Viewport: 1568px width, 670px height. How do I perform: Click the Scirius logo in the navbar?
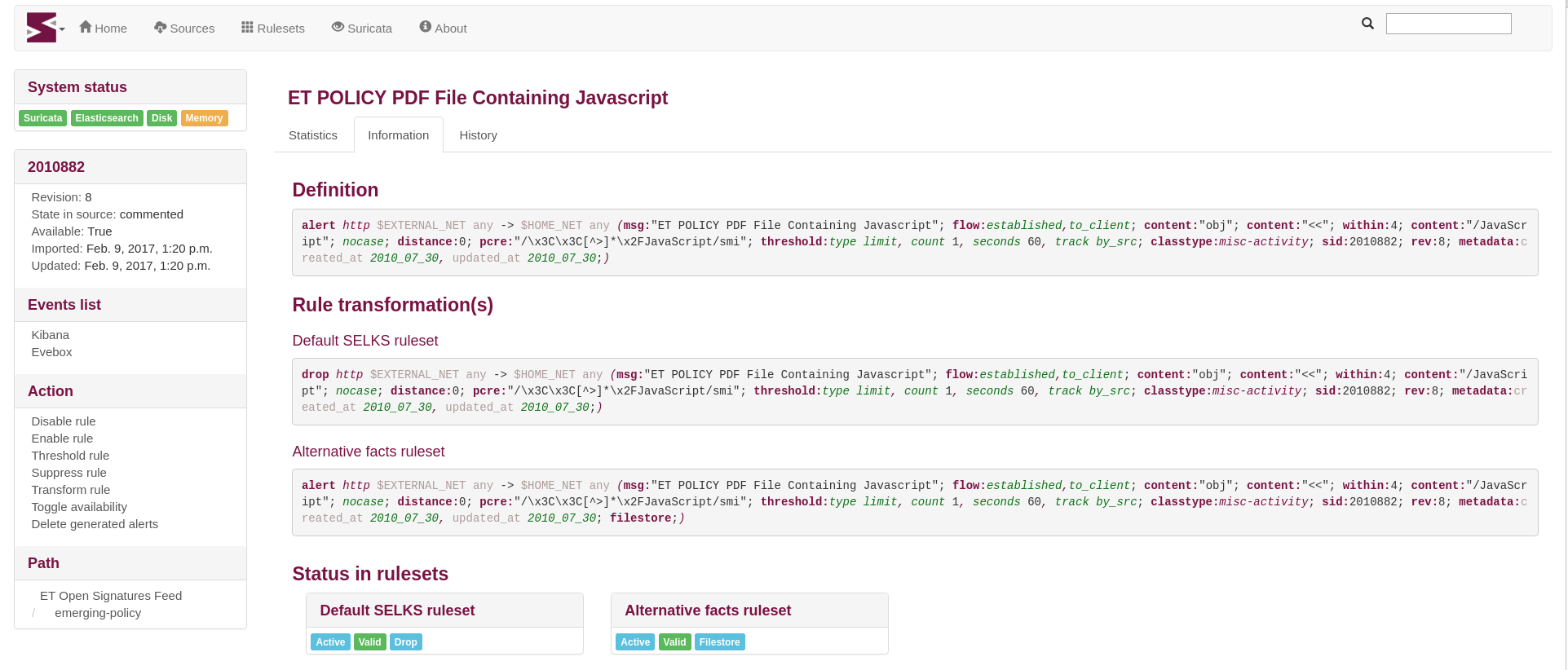pos(42,28)
